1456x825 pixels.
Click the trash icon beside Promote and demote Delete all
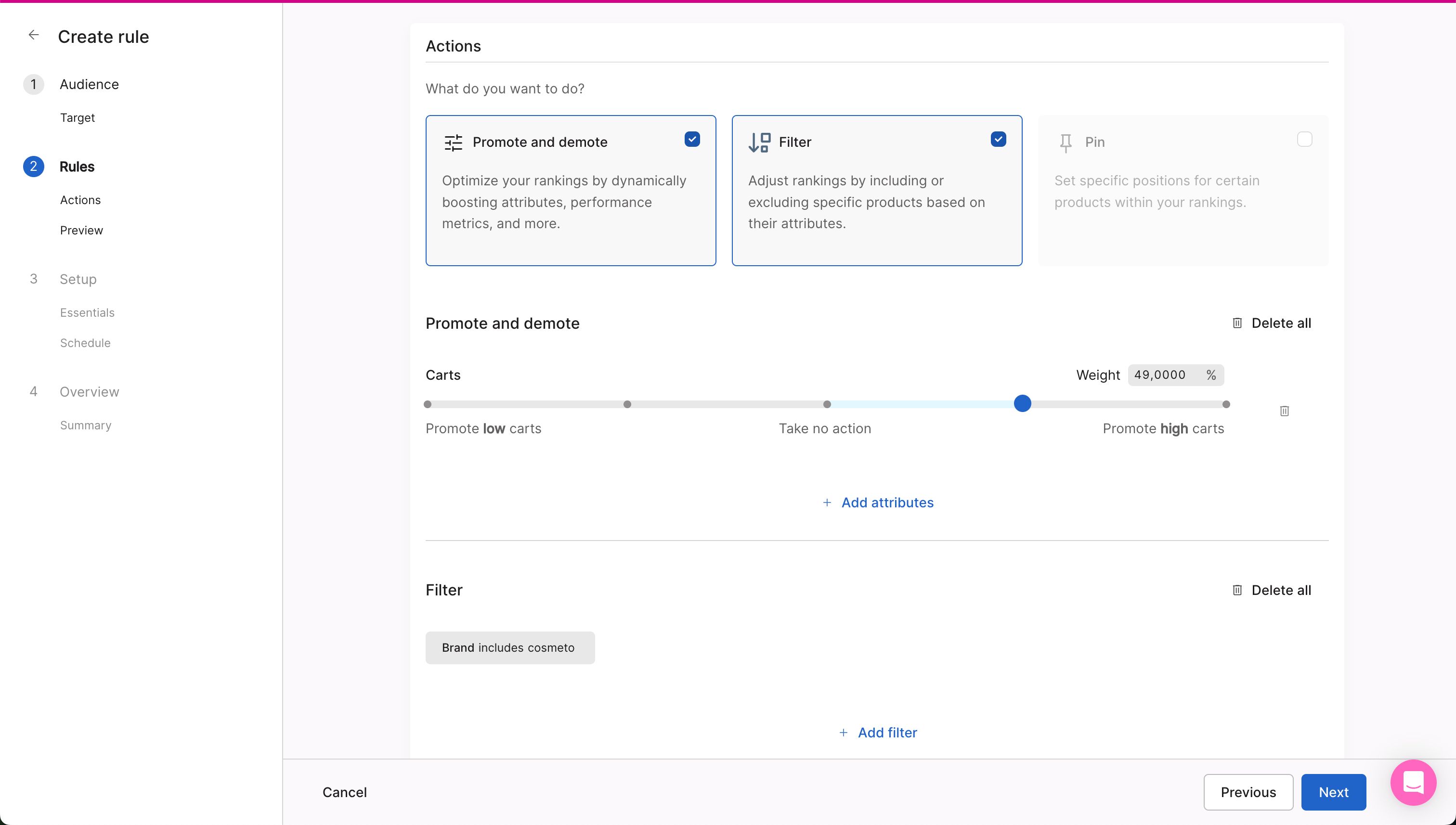[1237, 323]
